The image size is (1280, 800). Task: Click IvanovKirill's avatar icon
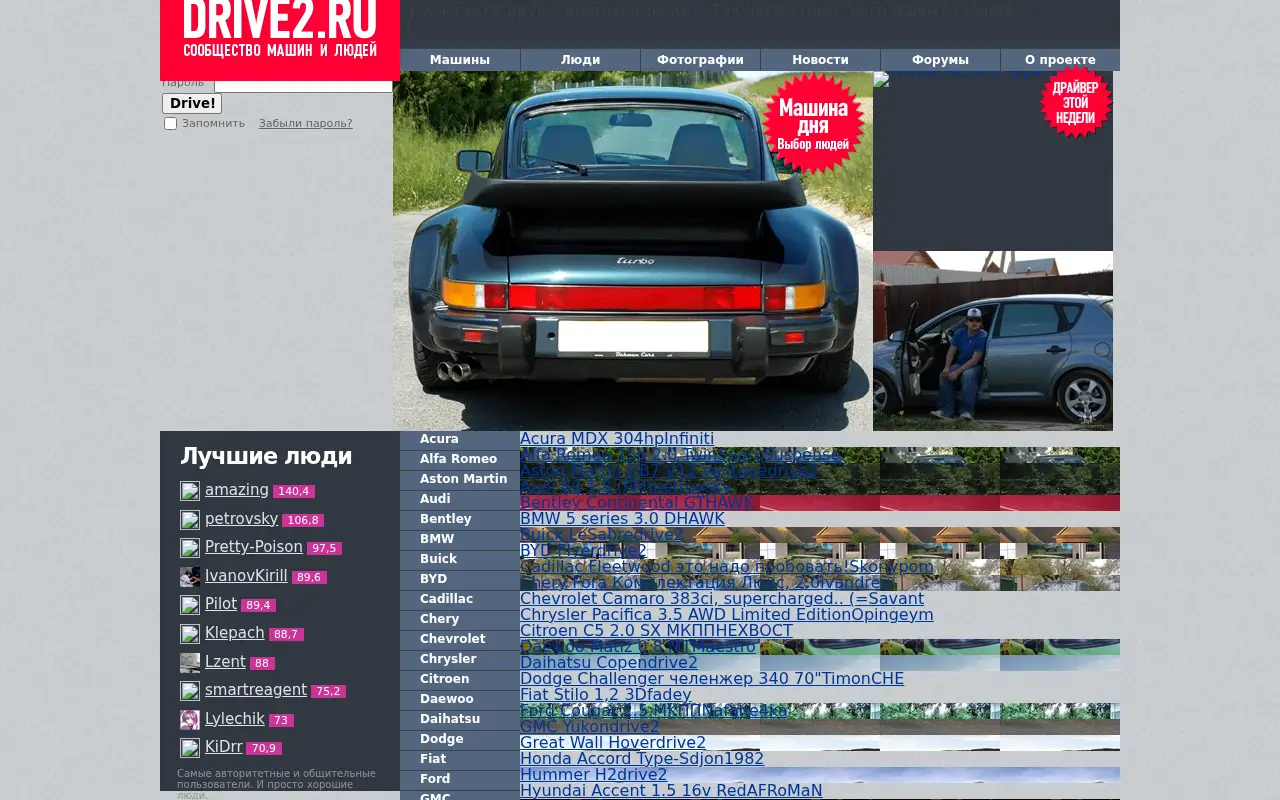(190, 577)
